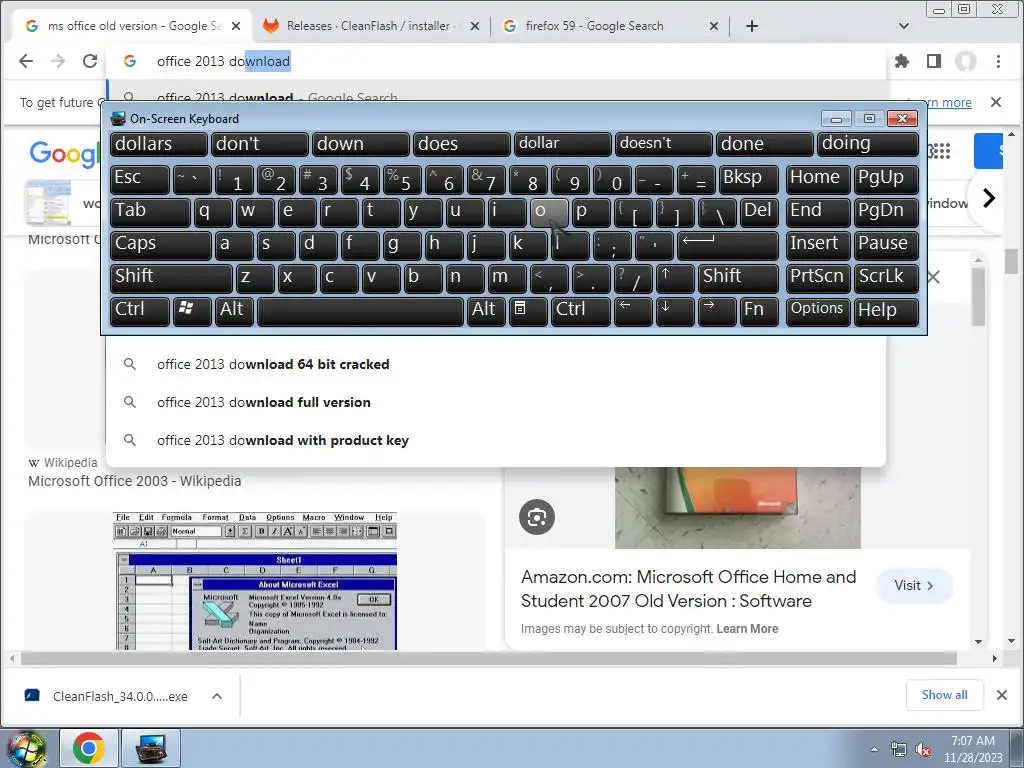Image resolution: width=1024 pixels, height=768 pixels.
Task: Select suggestion 'office 2013 download 64 bit cracked'
Action: (x=496, y=364)
